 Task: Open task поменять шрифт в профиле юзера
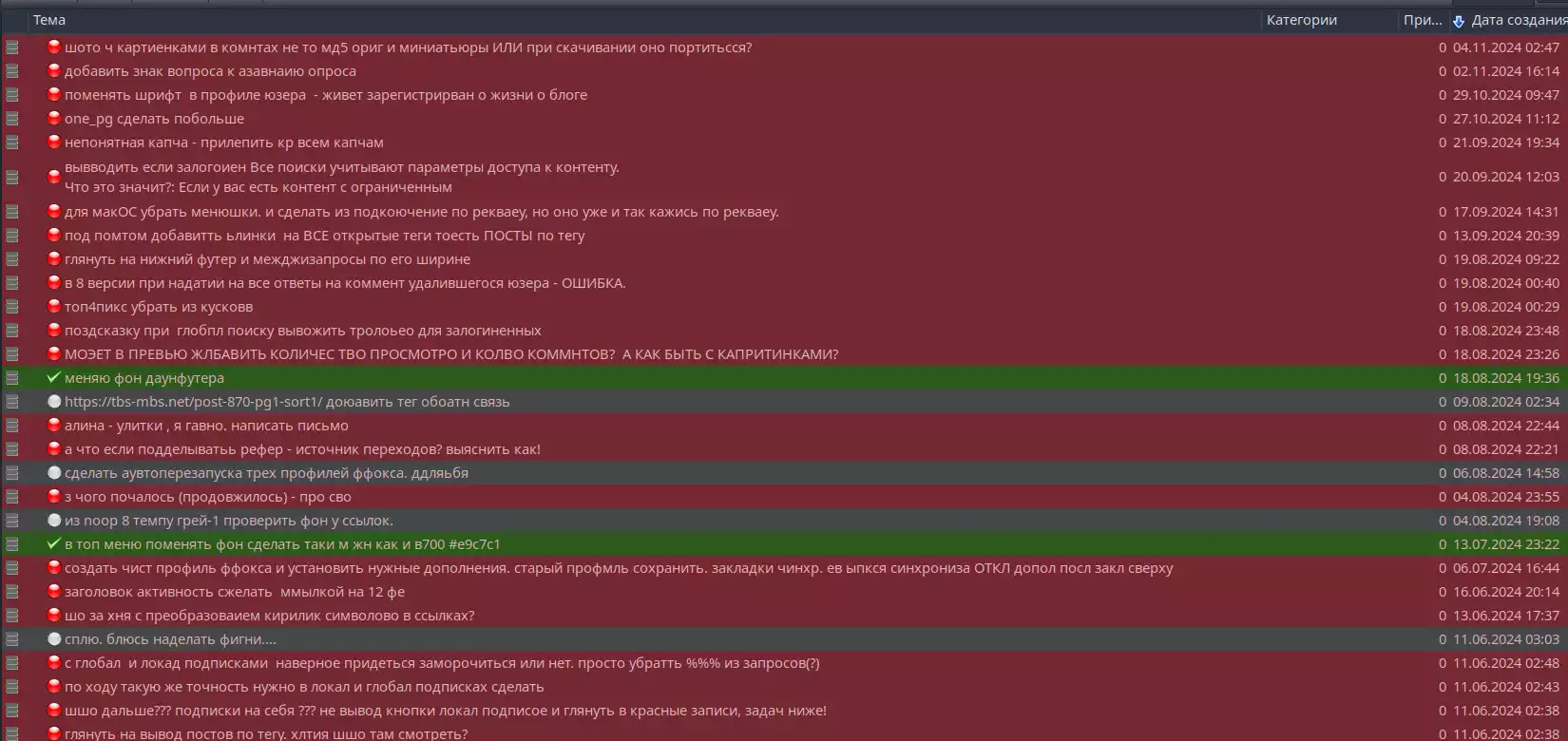click(326, 95)
